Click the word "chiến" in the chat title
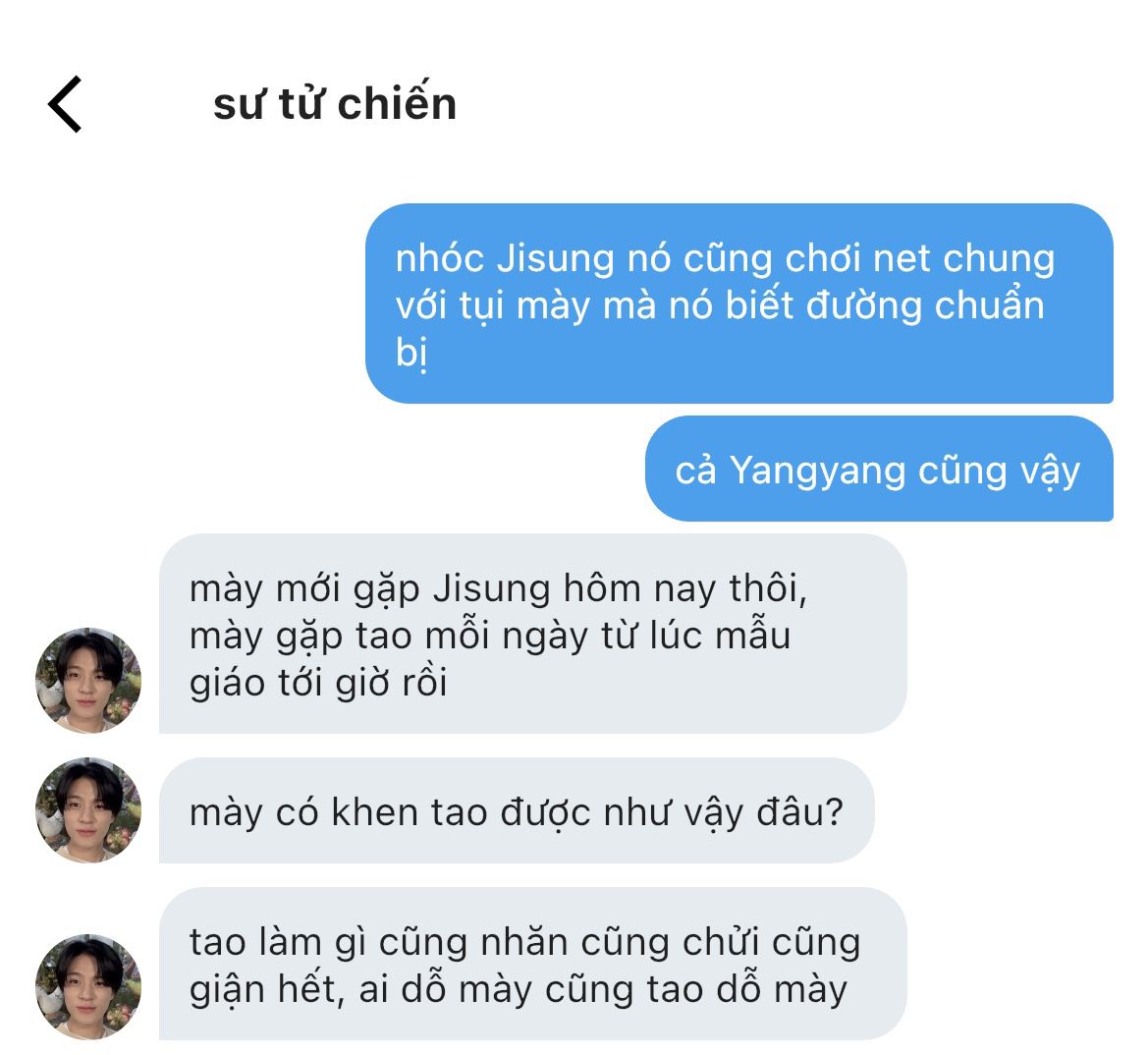 point(398,103)
